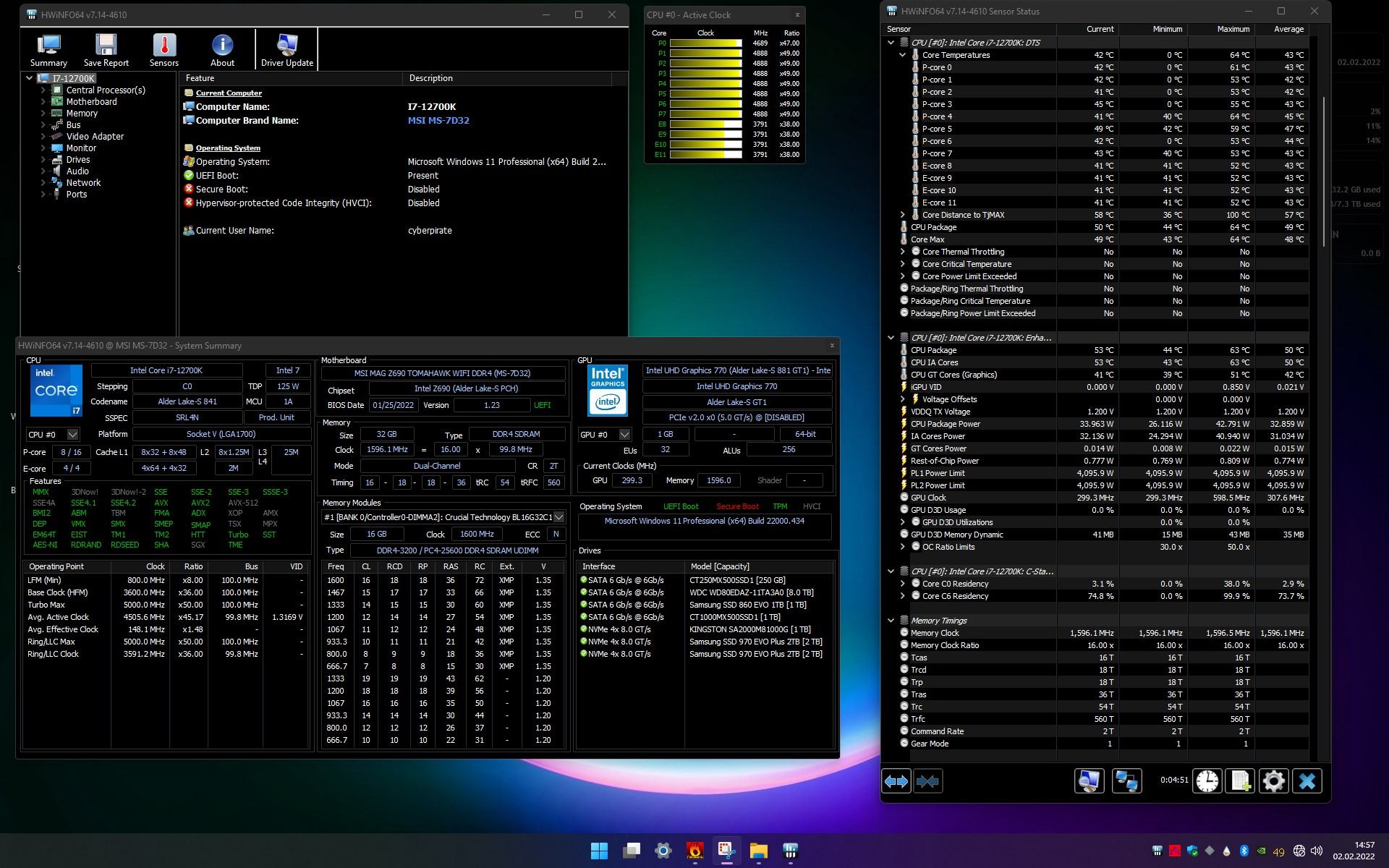Click the E11 core clock bar
The image size is (1389, 868).
pos(706,155)
